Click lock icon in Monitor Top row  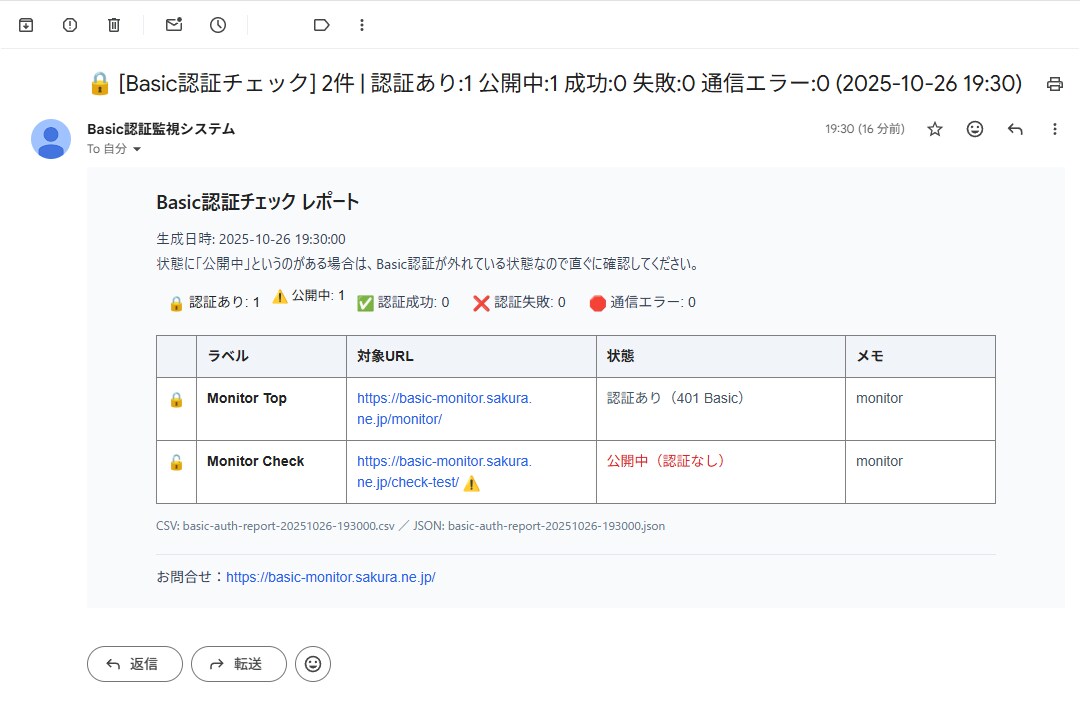pos(176,400)
